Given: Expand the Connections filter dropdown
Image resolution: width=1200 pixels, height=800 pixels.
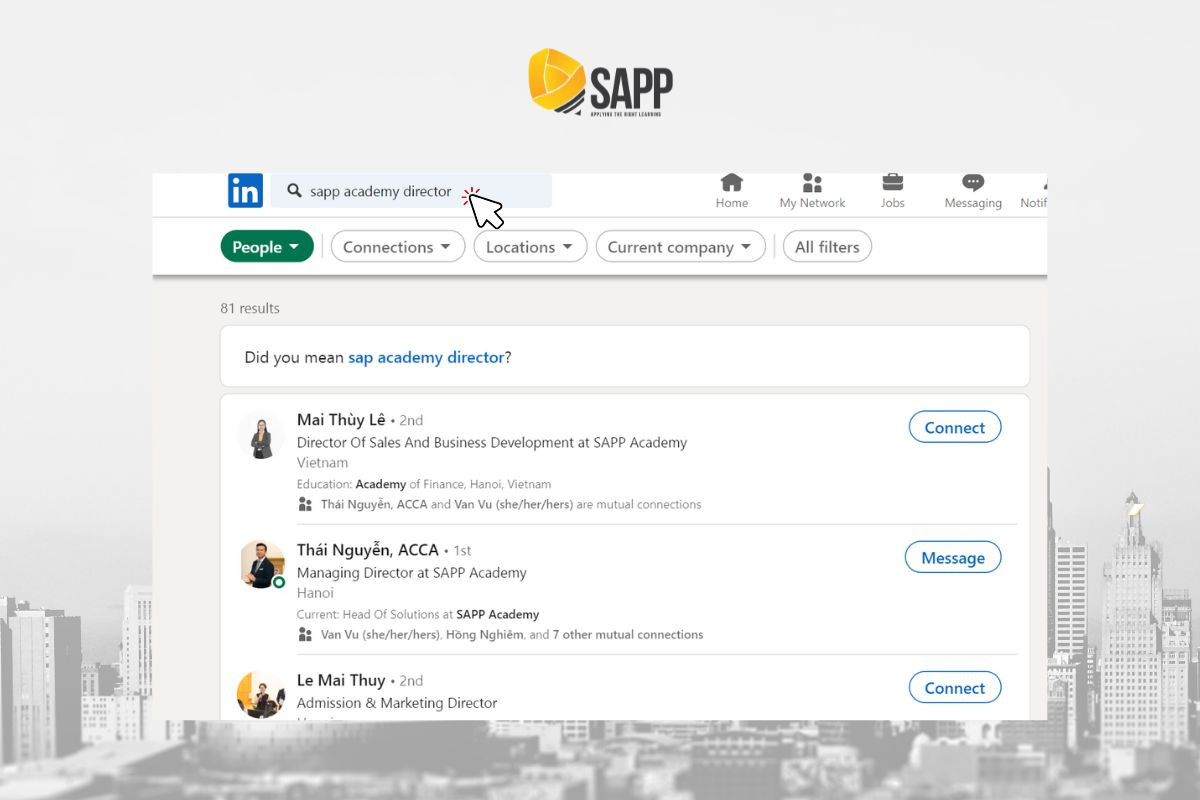Looking at the screenshot, I should pos(398,247).
